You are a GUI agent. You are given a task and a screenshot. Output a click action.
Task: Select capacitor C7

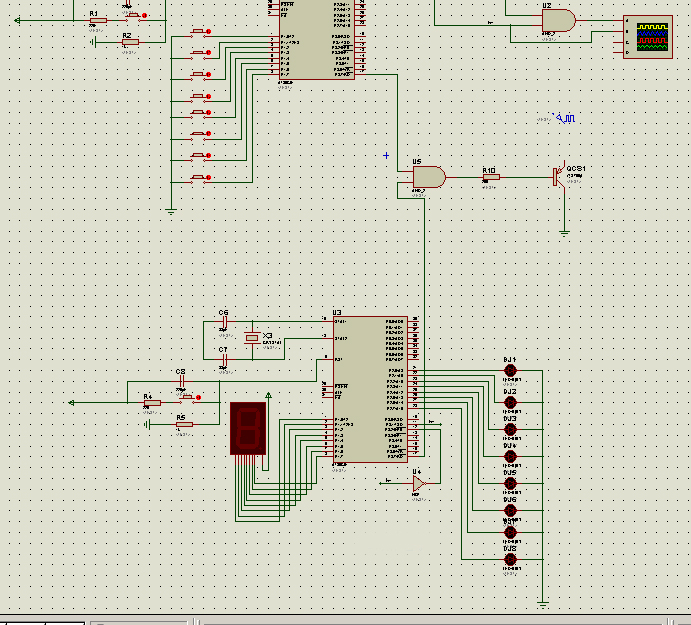click(x=224, y=359)
